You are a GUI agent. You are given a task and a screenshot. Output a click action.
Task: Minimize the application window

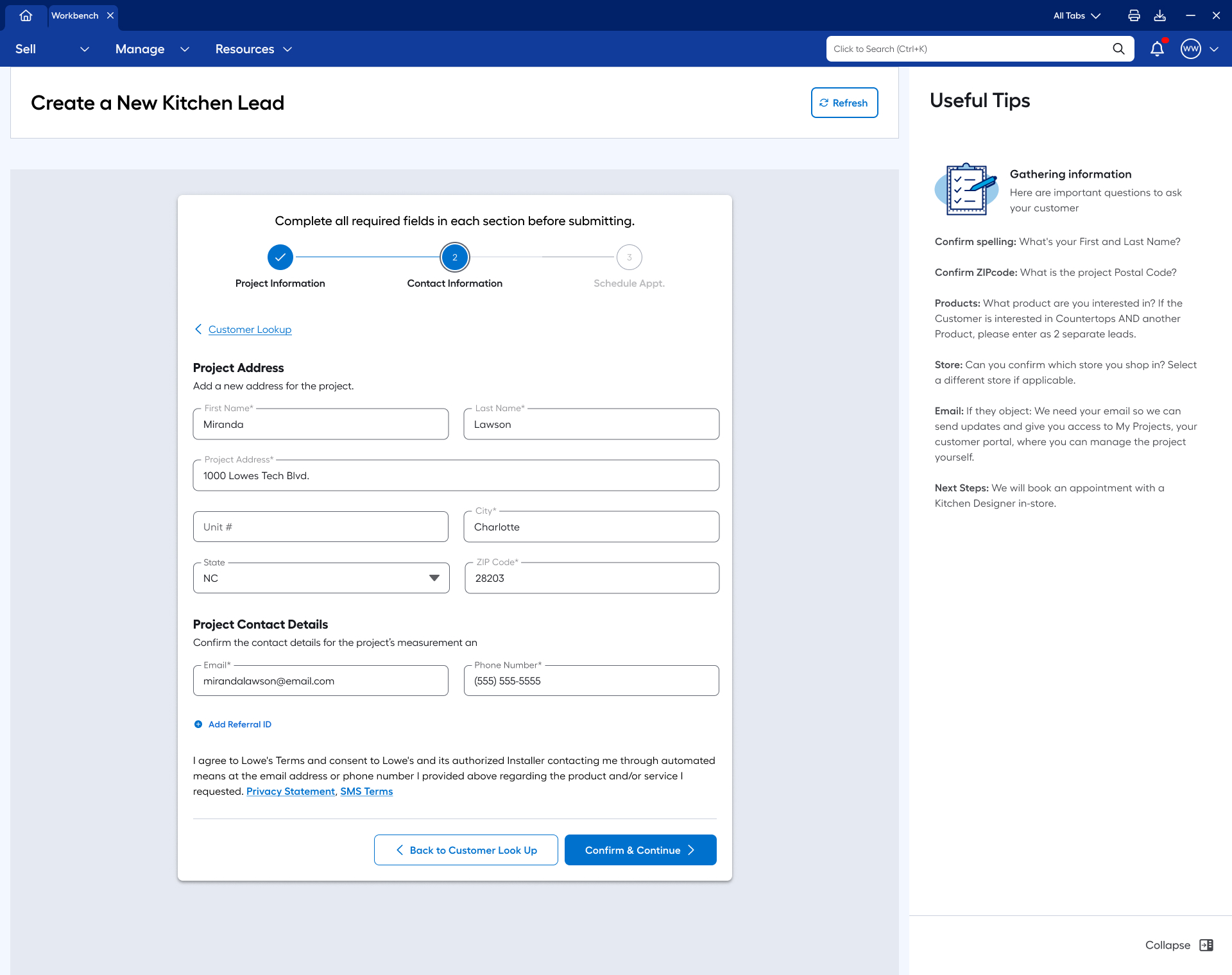click(1190, 15)
